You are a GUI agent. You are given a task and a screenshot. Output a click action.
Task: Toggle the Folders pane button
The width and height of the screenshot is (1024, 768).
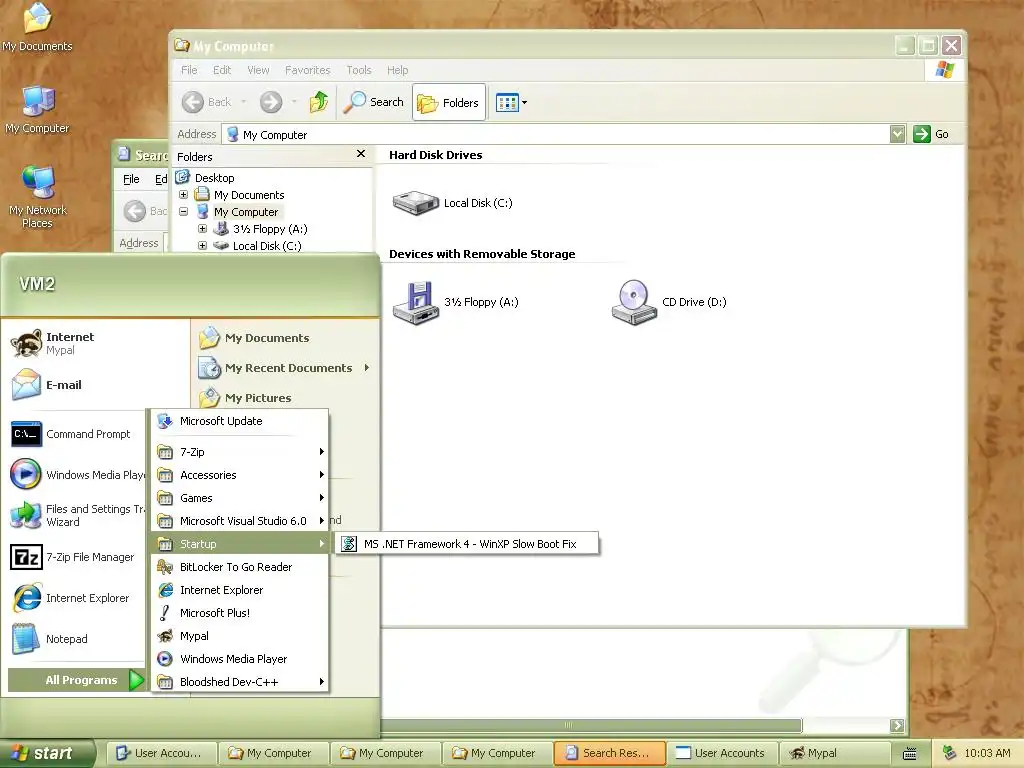(x=449, y=103)
